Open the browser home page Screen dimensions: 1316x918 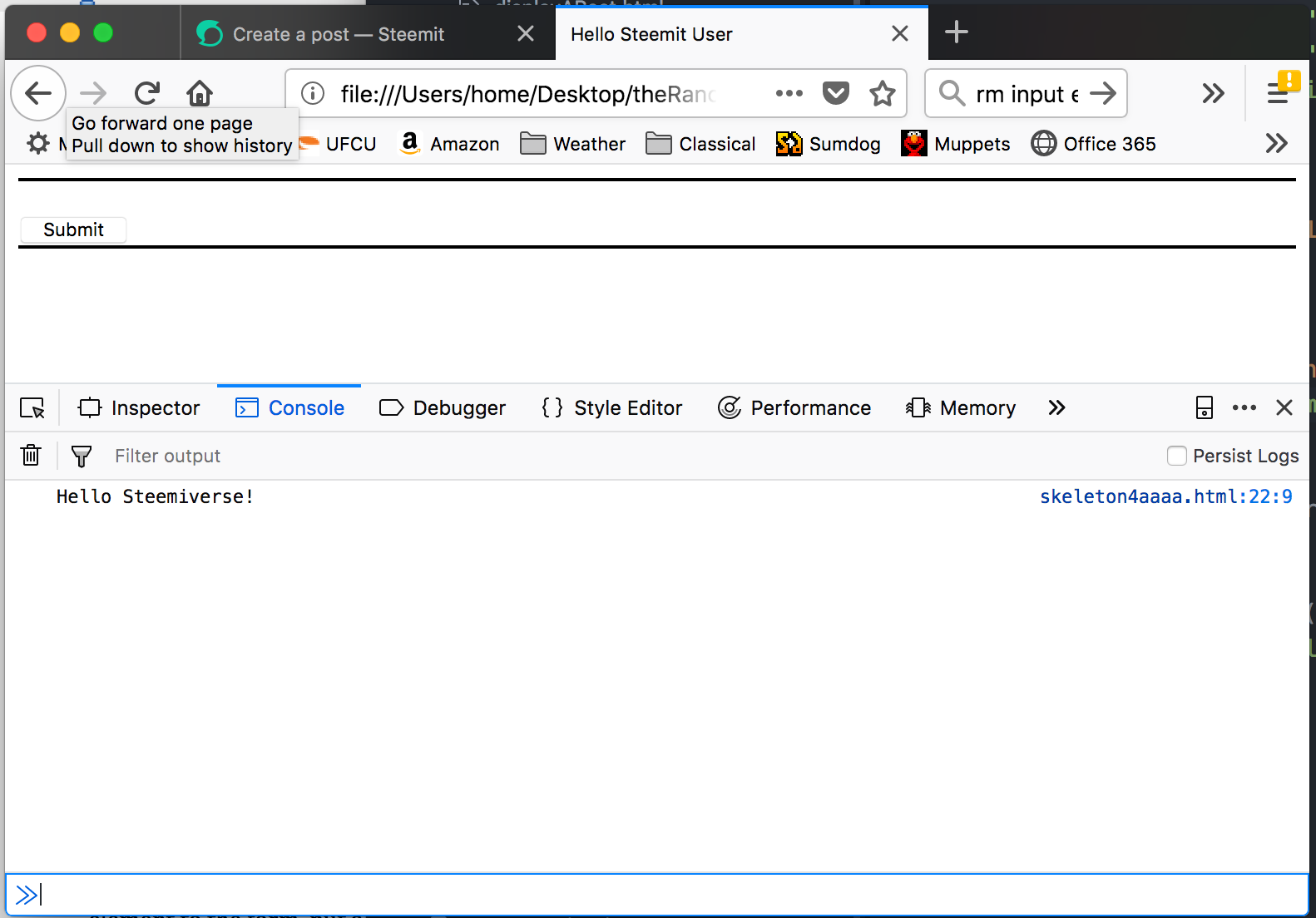click(200, 93)
